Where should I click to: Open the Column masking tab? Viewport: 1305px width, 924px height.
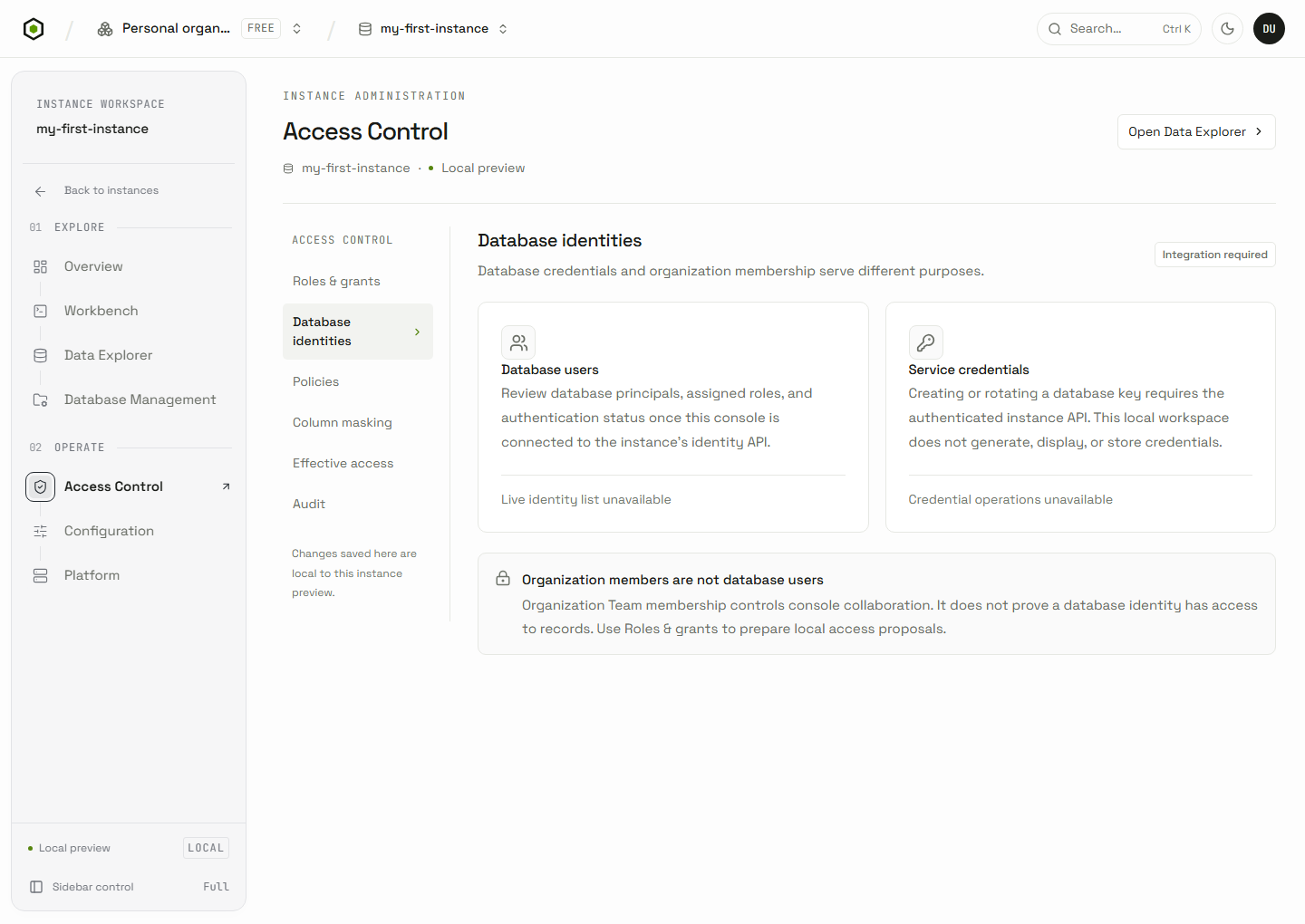click(x=358, y=422)
